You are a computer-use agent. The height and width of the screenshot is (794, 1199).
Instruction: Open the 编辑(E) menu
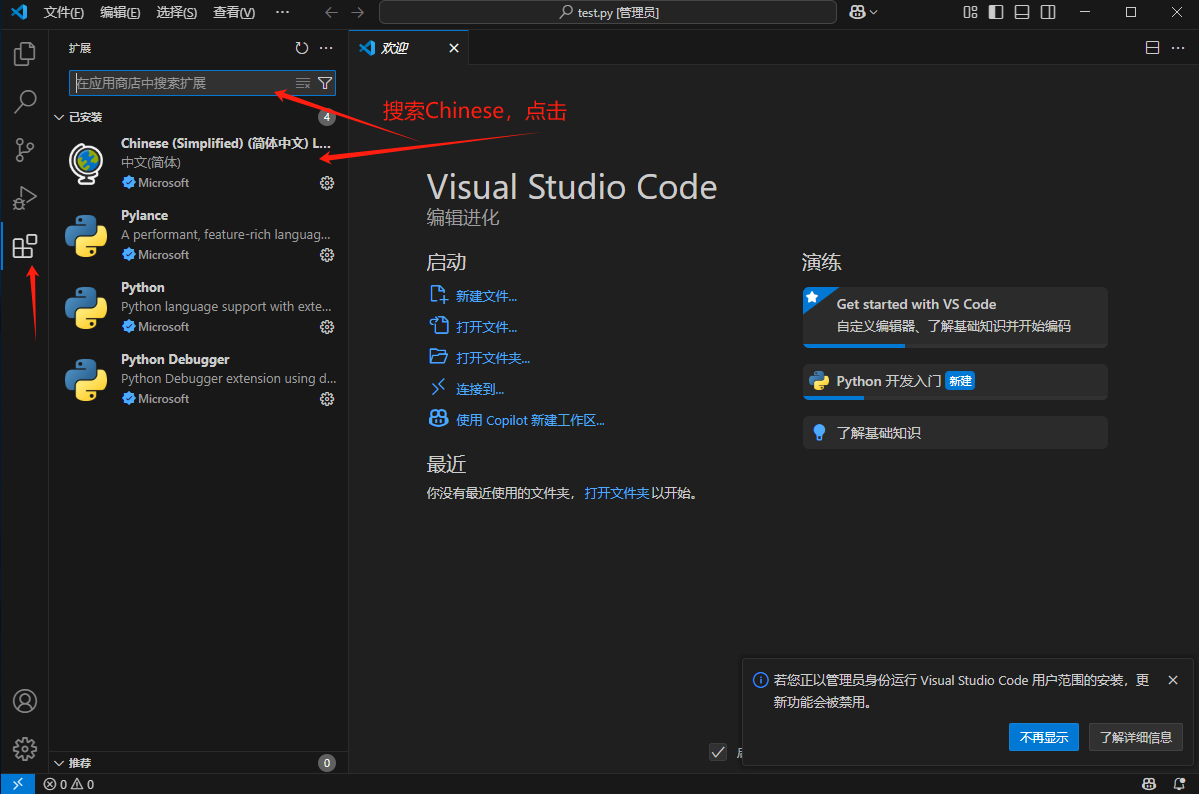pyautogui.click(x=120, y=12)
